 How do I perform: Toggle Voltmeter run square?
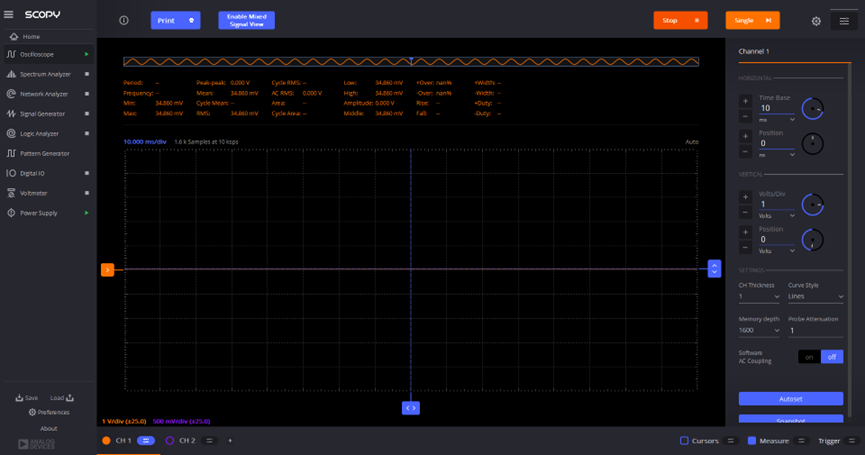click(87, 193)
